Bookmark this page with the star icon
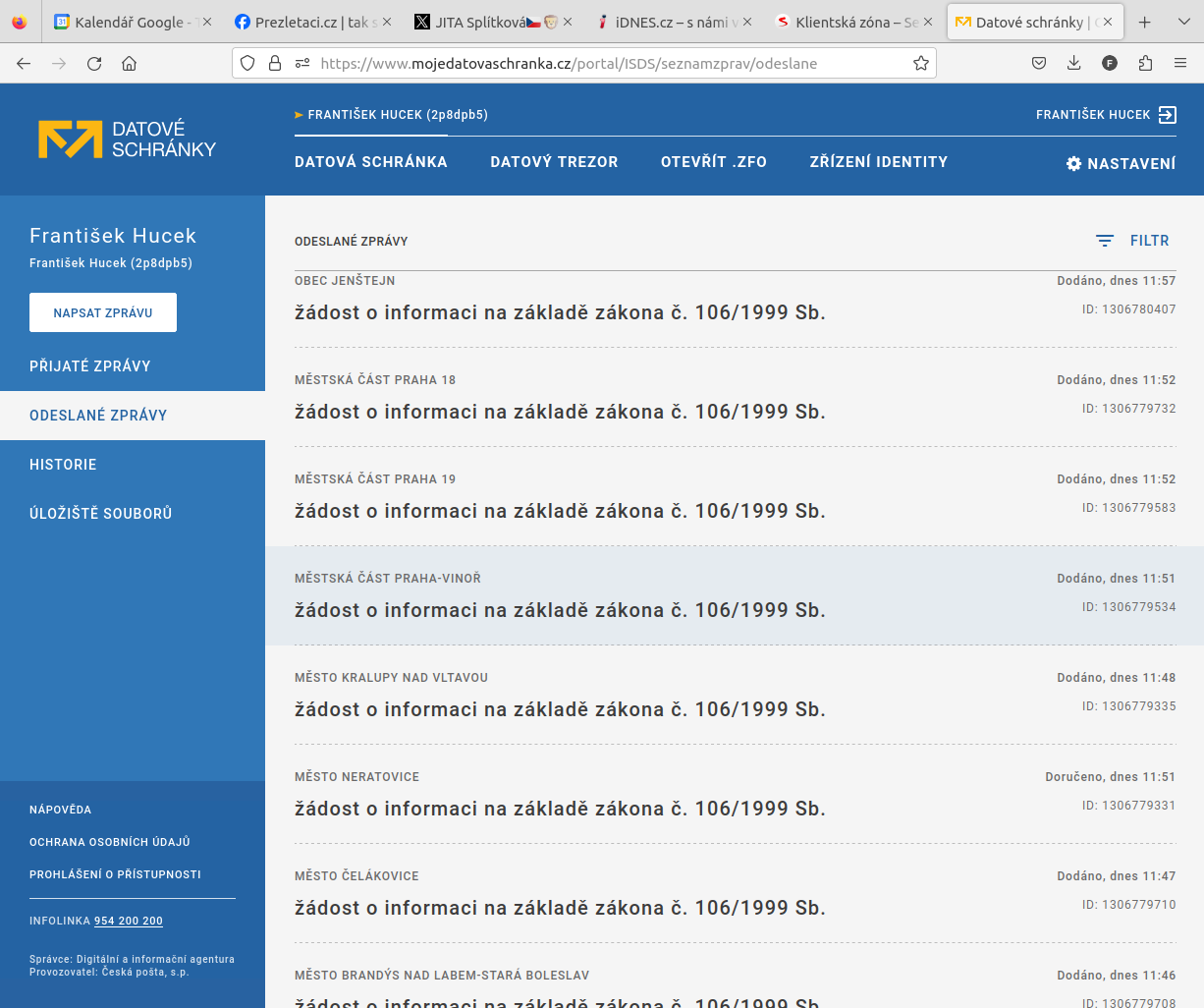1204x1008 pixels. [921, 63]
